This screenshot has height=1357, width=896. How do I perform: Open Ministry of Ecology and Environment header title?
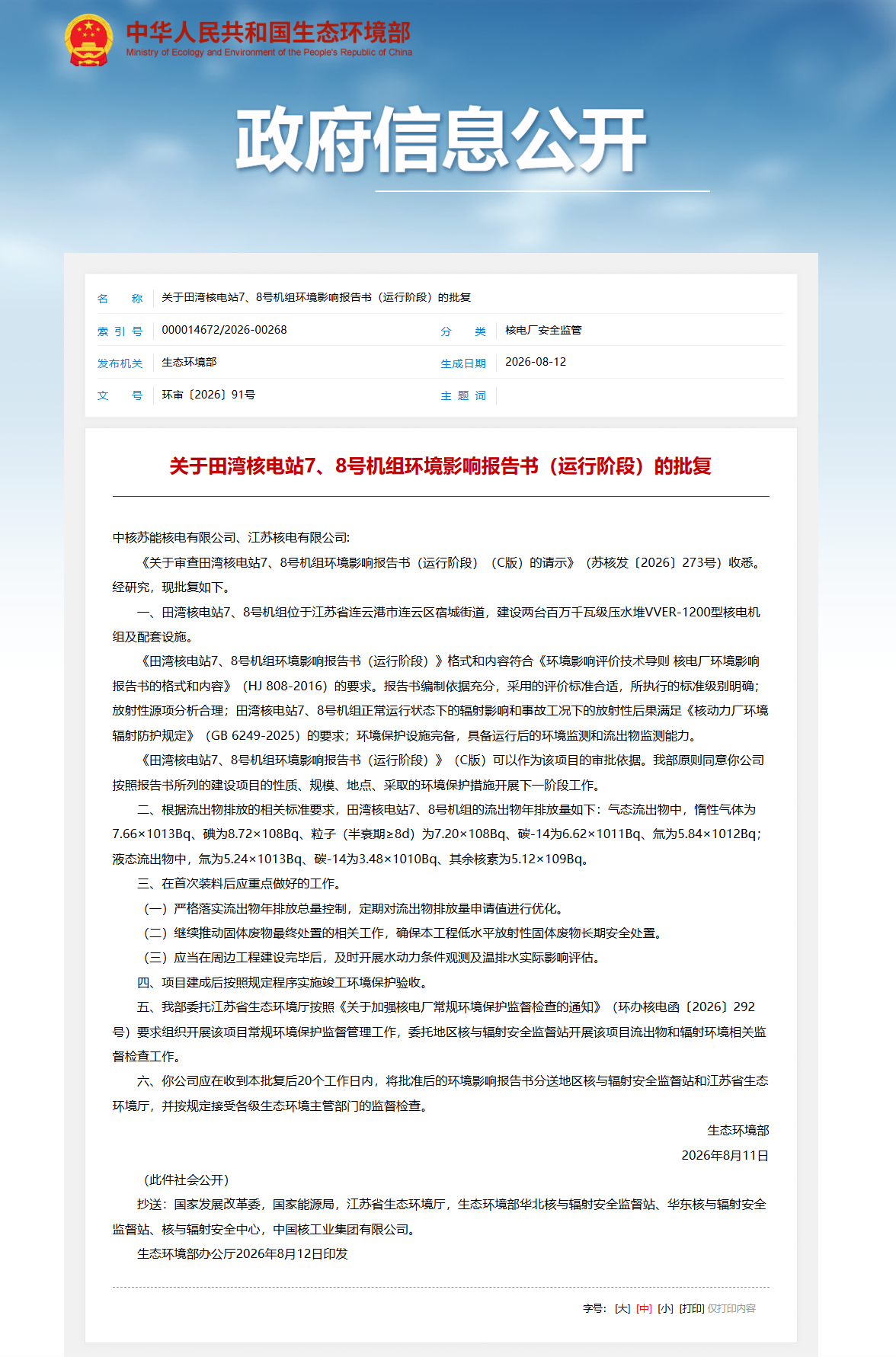coord(269,39)
